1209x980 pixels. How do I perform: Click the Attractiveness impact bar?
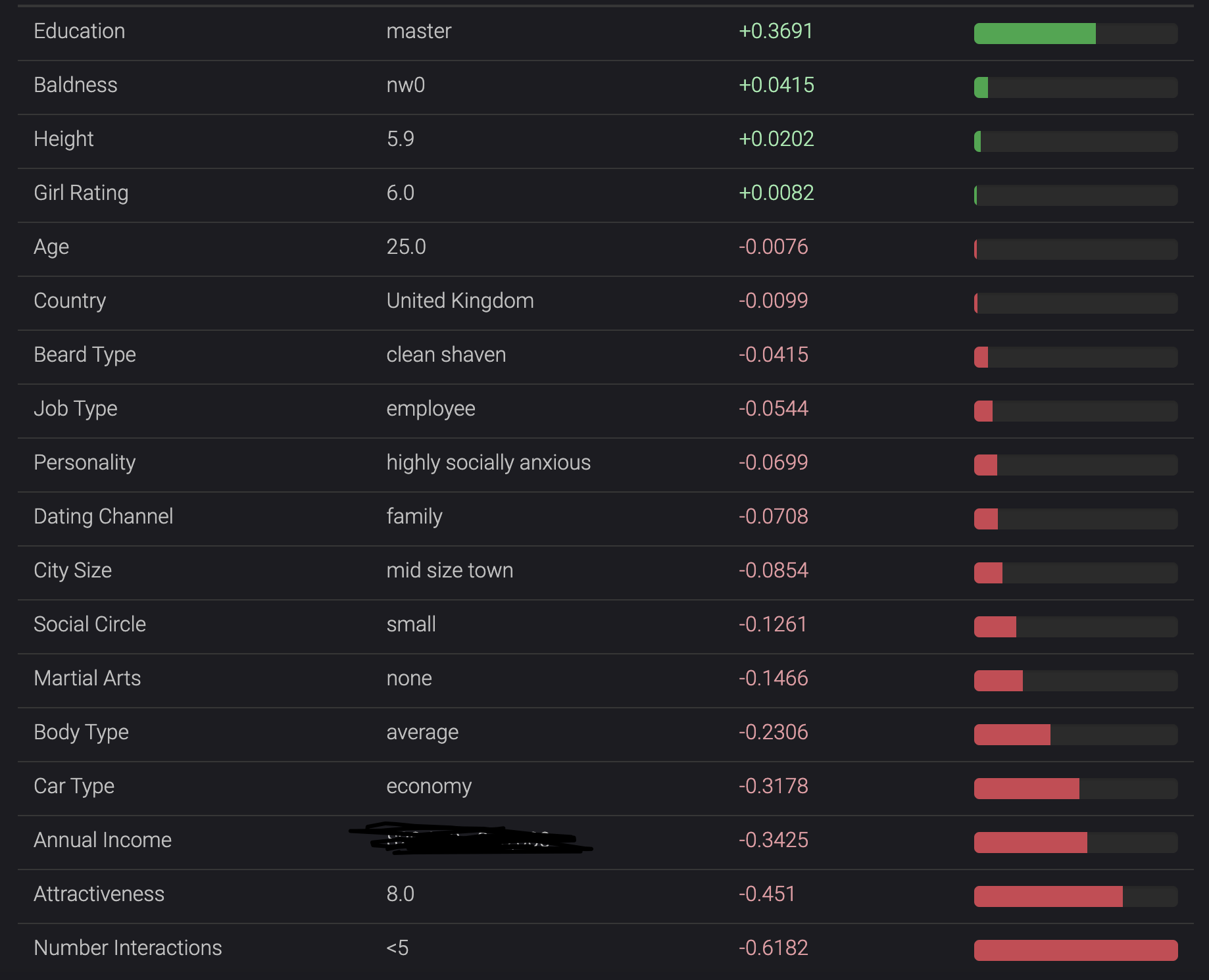(x=1075, y=896)
